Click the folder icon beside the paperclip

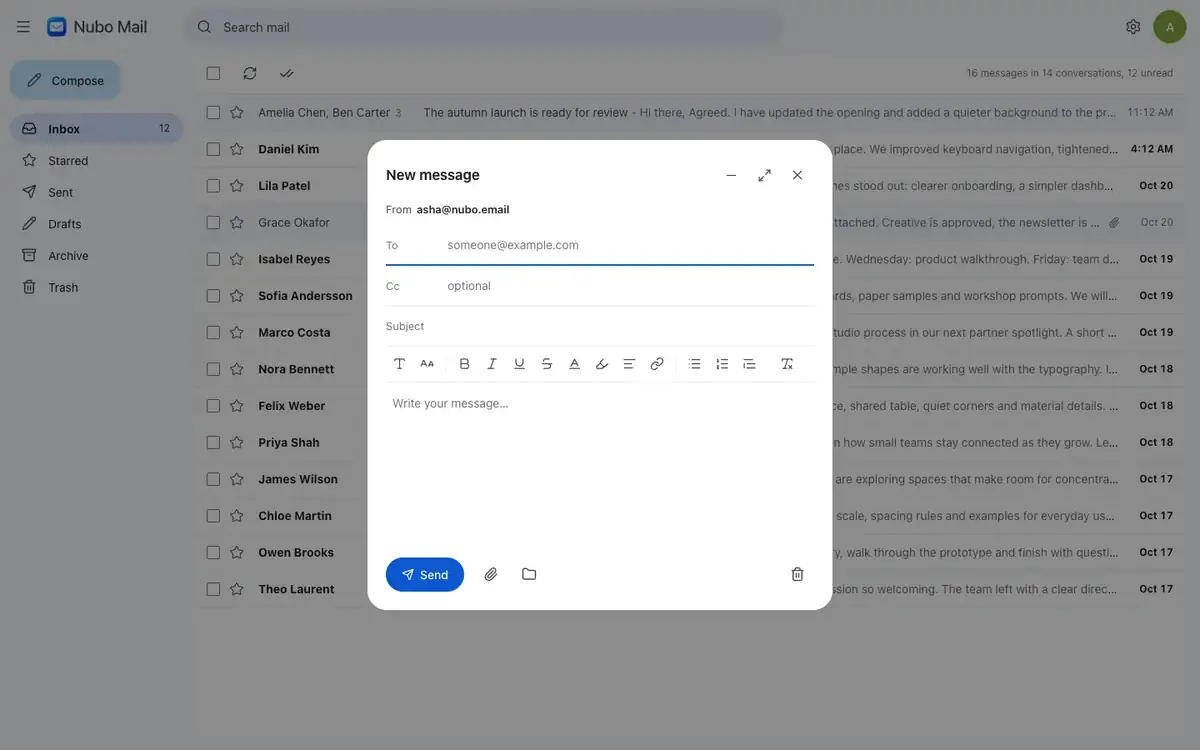coord(529,574)
